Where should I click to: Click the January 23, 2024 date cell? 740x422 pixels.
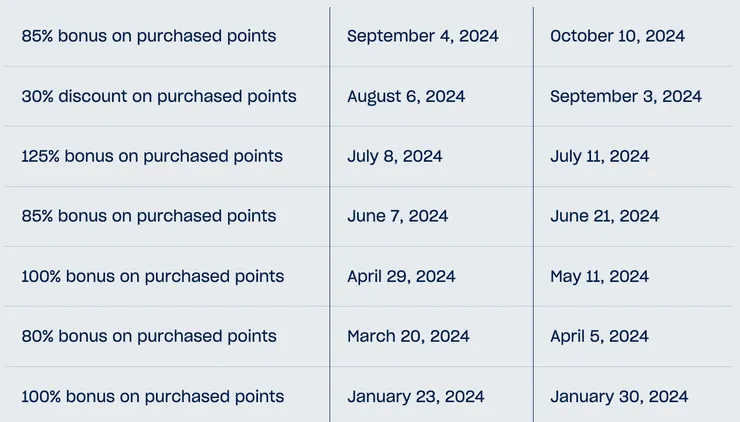416,397
